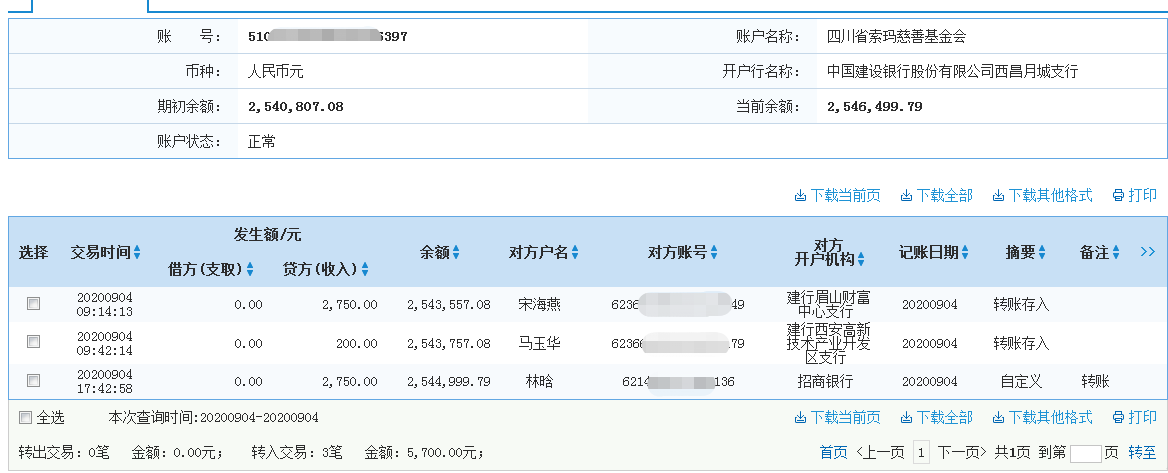Sort by 借方(支取) column arrows
Image resolution: width=1168 pixels, height=473 pixels.
[x=250, y=270]
